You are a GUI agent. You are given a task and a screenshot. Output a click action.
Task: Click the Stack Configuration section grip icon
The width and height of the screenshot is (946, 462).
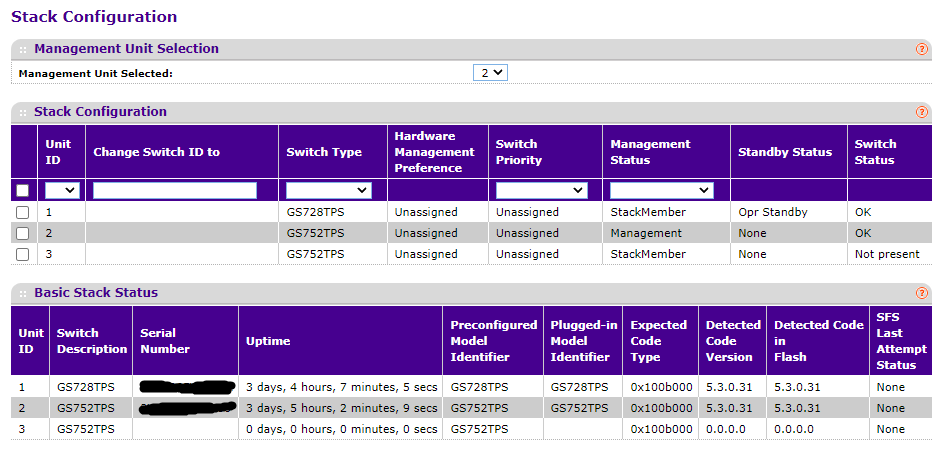click(23, 112)
